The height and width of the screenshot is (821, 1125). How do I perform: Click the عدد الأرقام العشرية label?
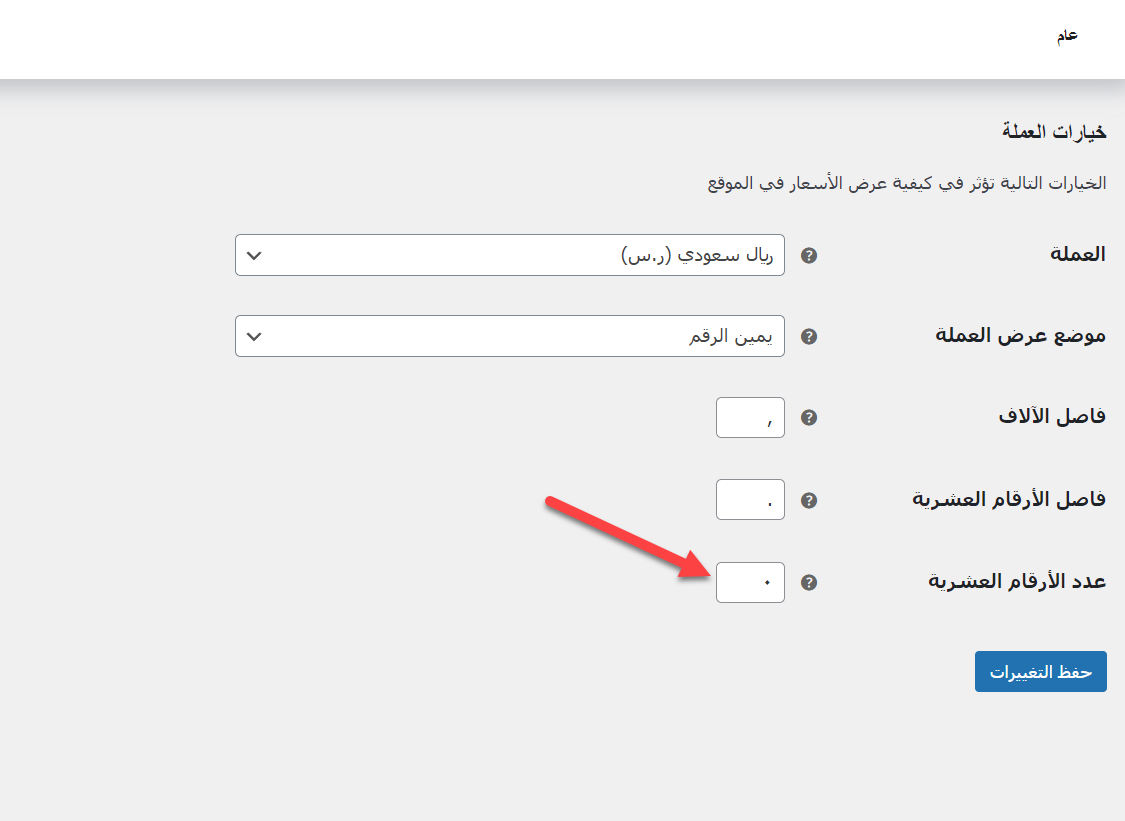coord(1018,582)
